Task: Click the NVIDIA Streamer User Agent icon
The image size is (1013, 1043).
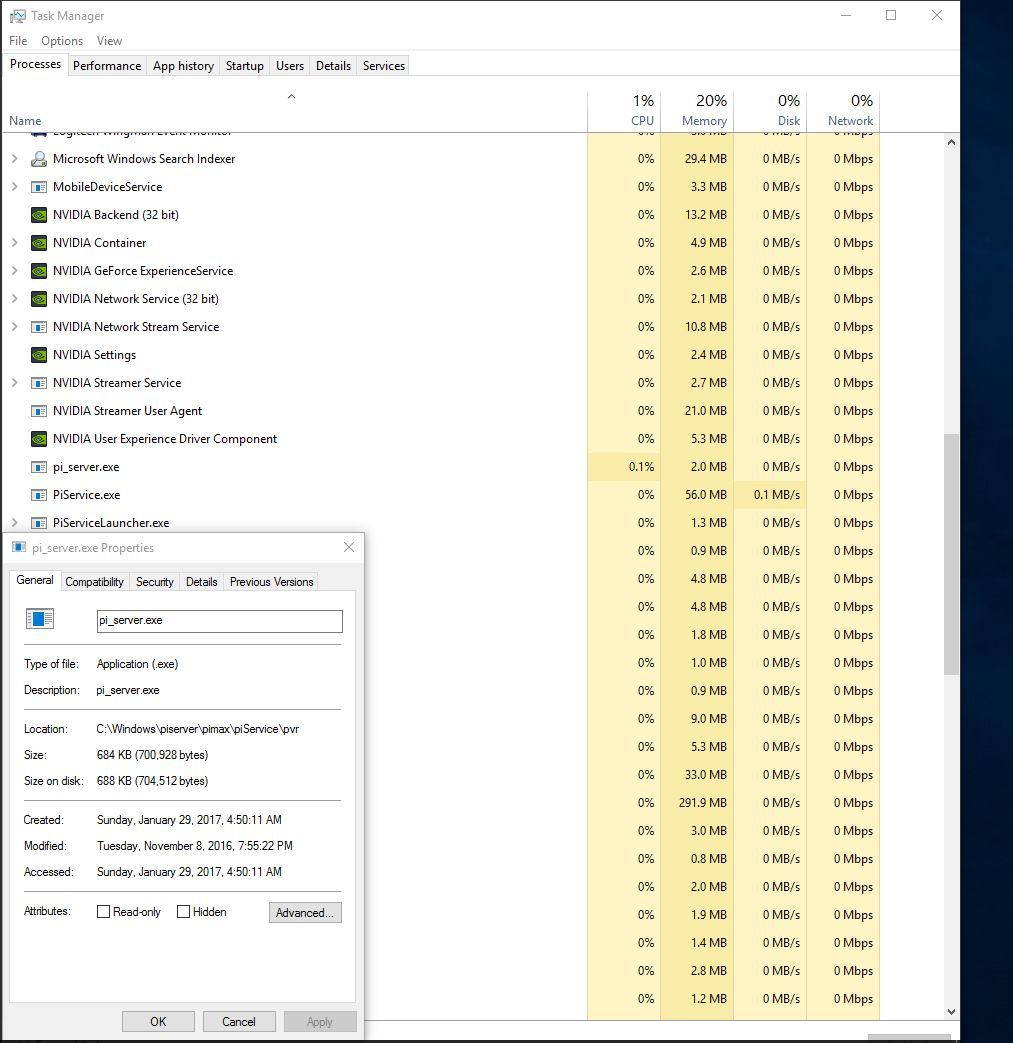Action: click(39, 410)
